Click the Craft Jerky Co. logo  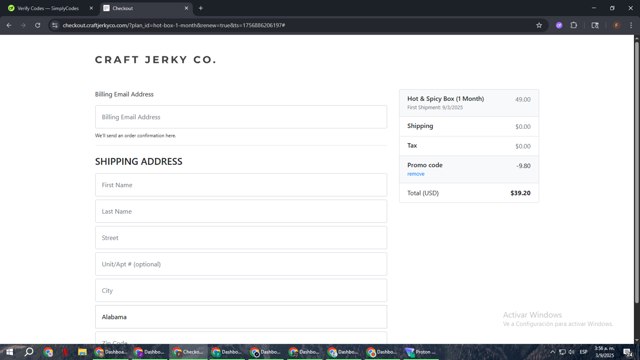coord(156,60)
